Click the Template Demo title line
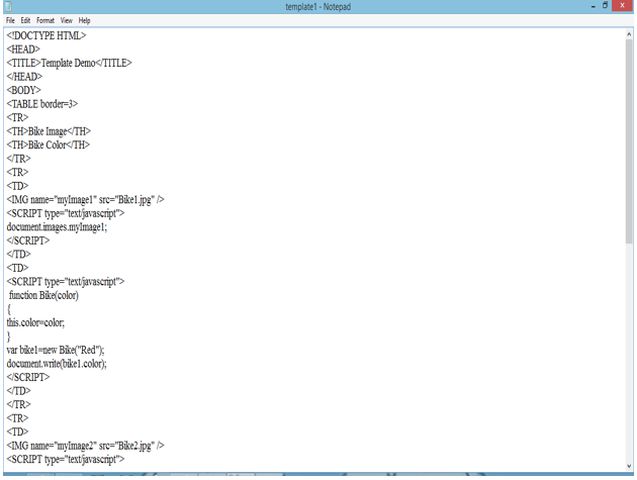Viewport: 637px width, 480px height. 69,63
